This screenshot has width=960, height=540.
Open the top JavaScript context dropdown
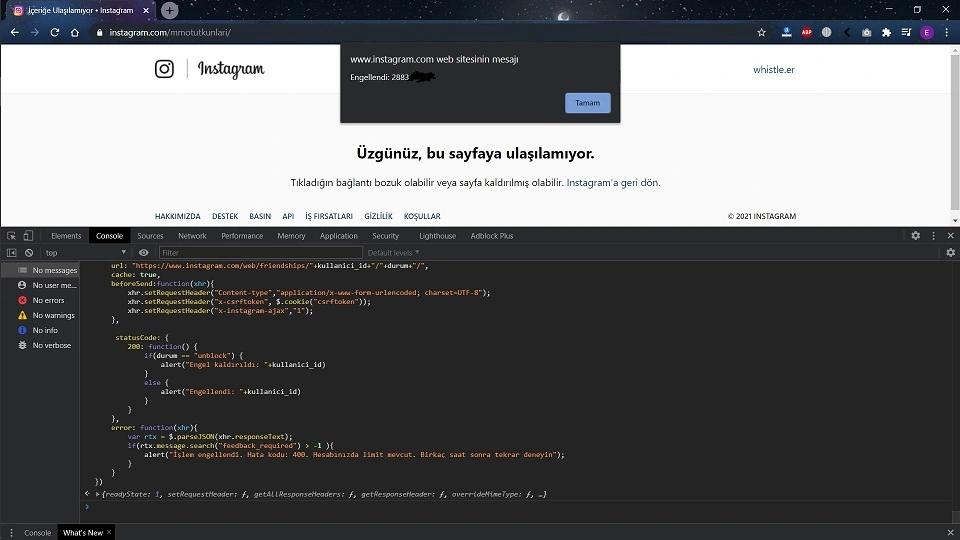click(85, 253)
